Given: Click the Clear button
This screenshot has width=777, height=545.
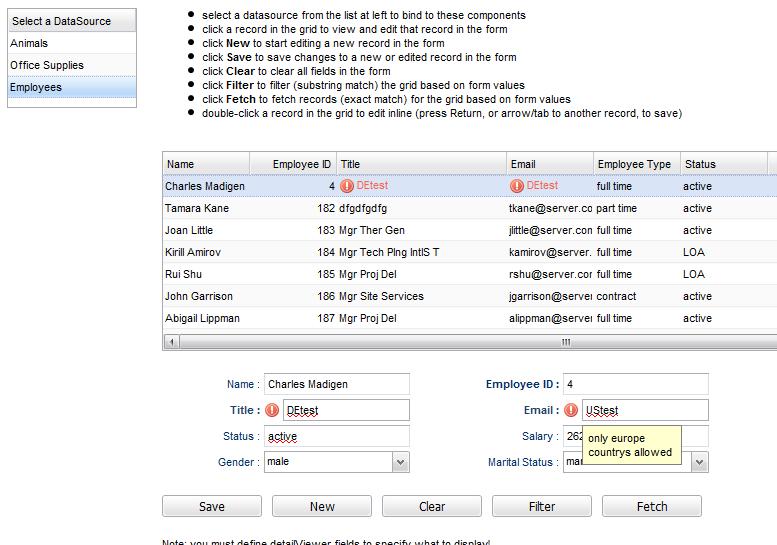Looking at the screenshot, I should click(432, 506).
